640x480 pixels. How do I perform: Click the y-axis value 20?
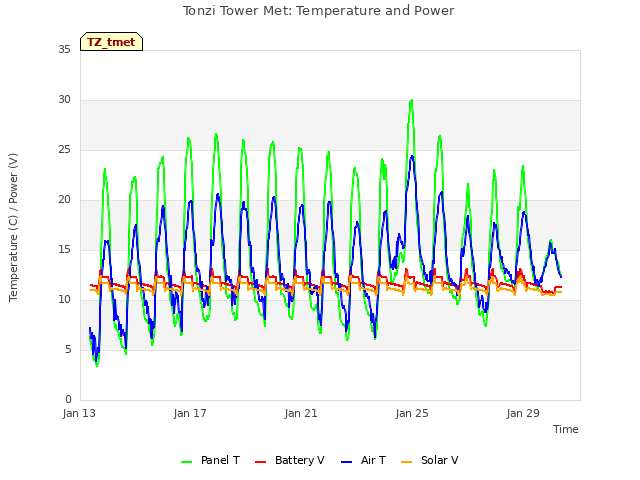[x=64, y=200]
